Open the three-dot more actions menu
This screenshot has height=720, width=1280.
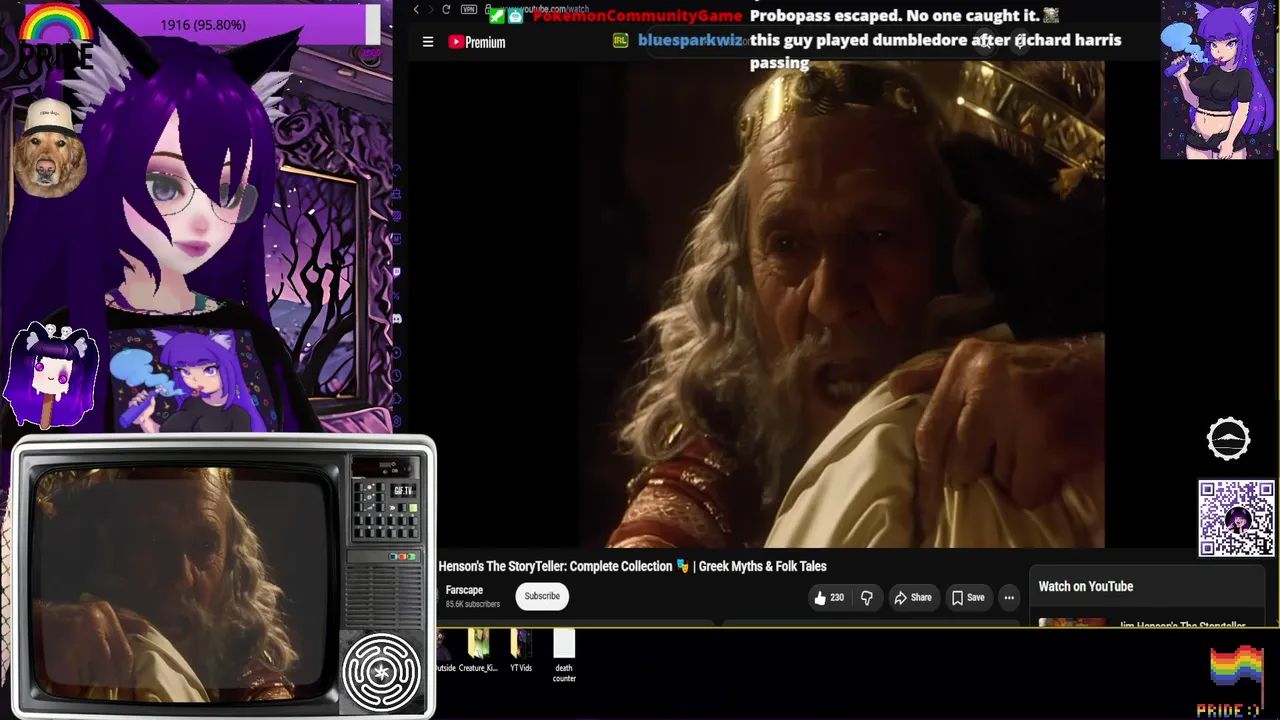point(1009,597)
